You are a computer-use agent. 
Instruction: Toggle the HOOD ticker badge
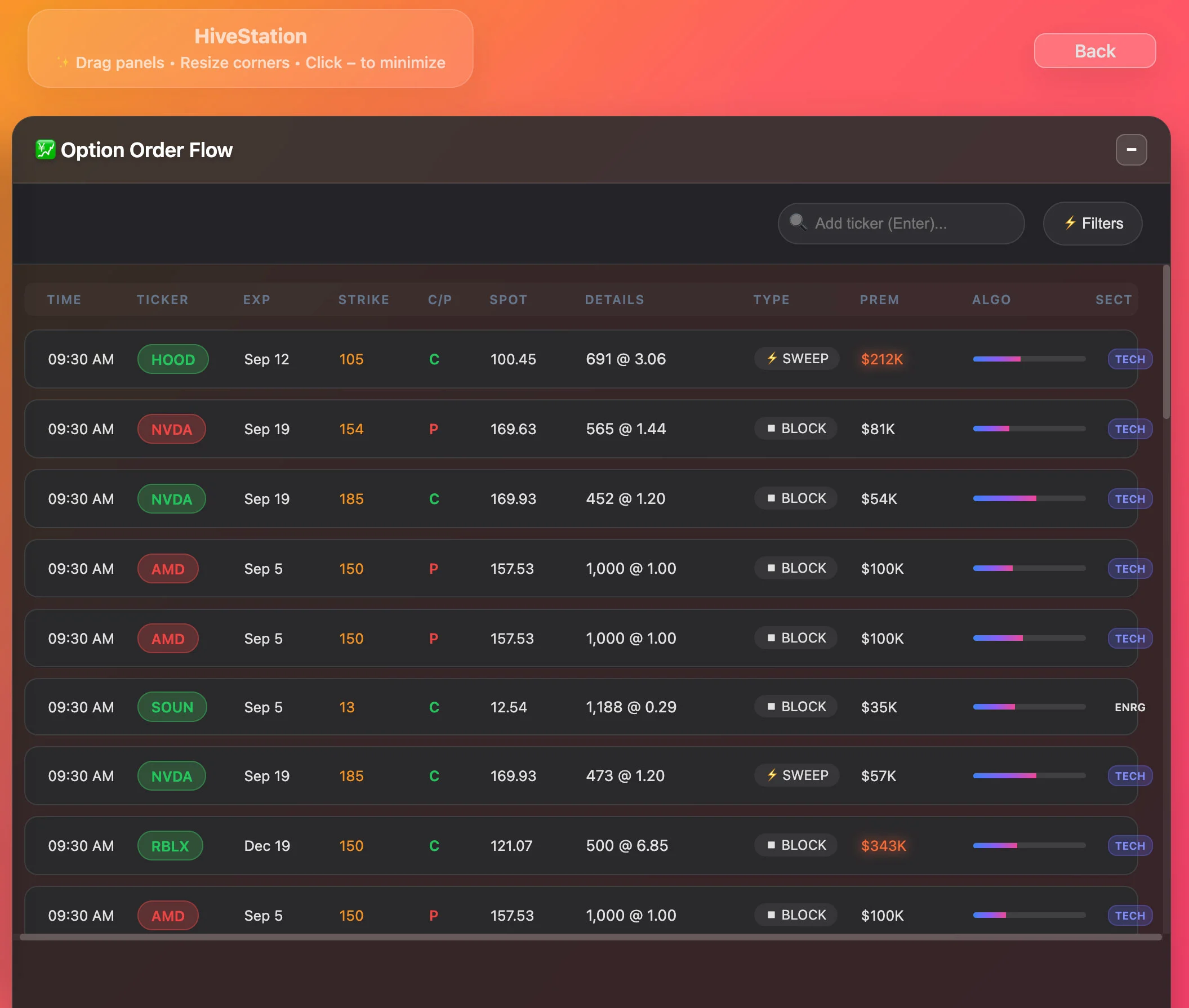pos(173,359)
